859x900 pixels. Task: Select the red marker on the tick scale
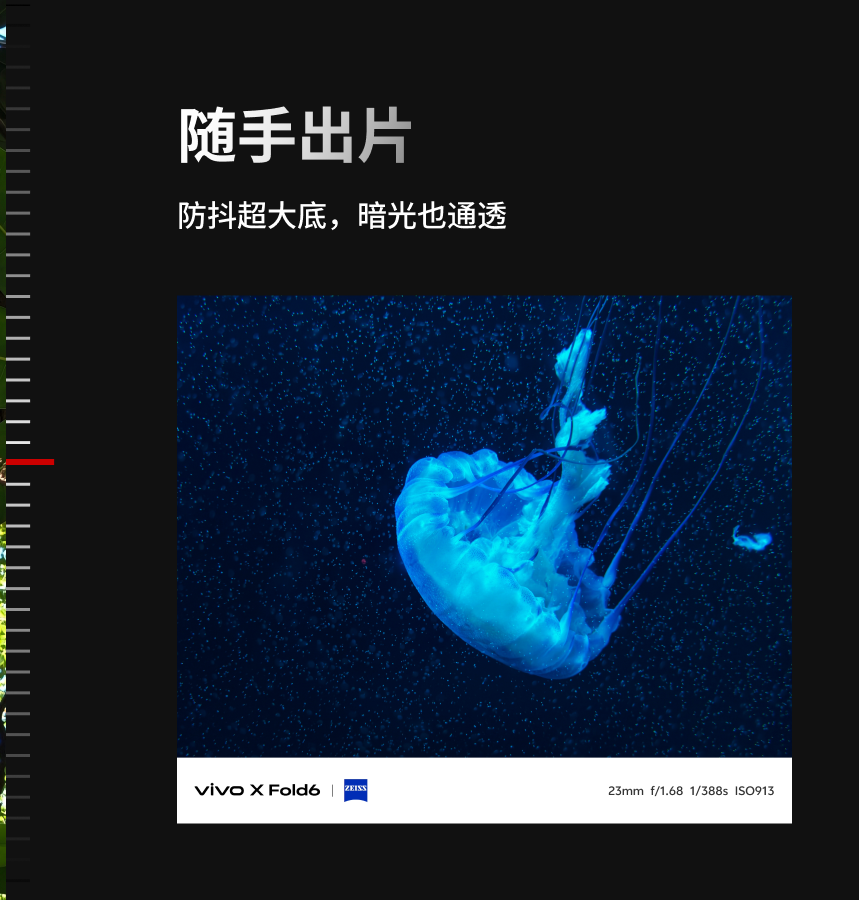point(30,462)
